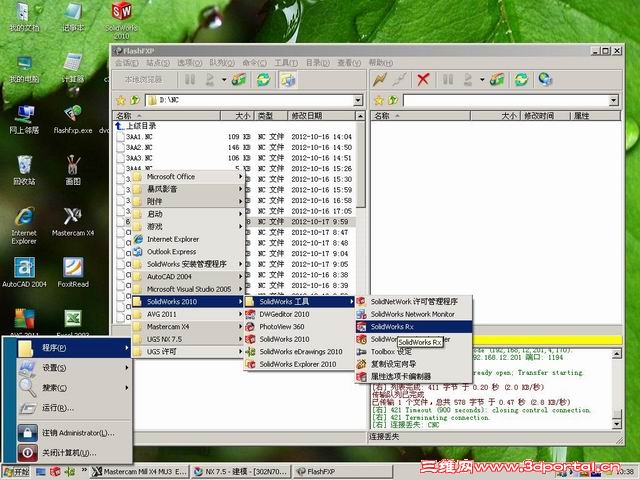The height and width of the screenshot is (480, 640).
Task: Launch SolidWorks Explorer 2010
Action: [x=299, y=364]
